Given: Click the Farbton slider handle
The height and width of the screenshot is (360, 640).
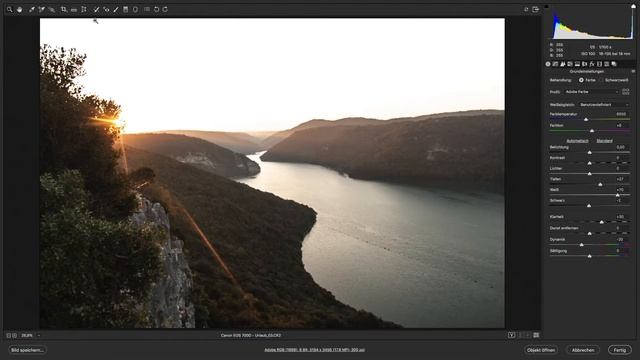Looking at the screenshot, I should 592,131.
